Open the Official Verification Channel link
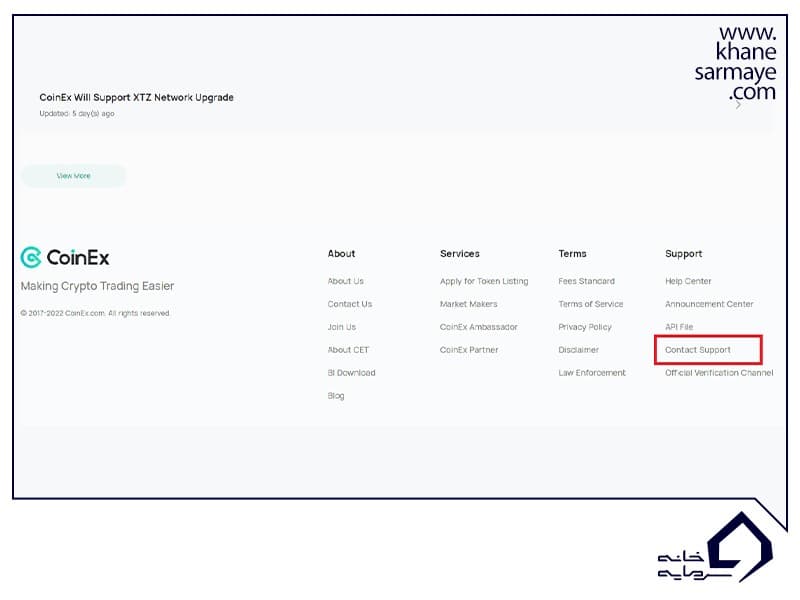Viewport: 800px width, 600px height. [719, 373]
